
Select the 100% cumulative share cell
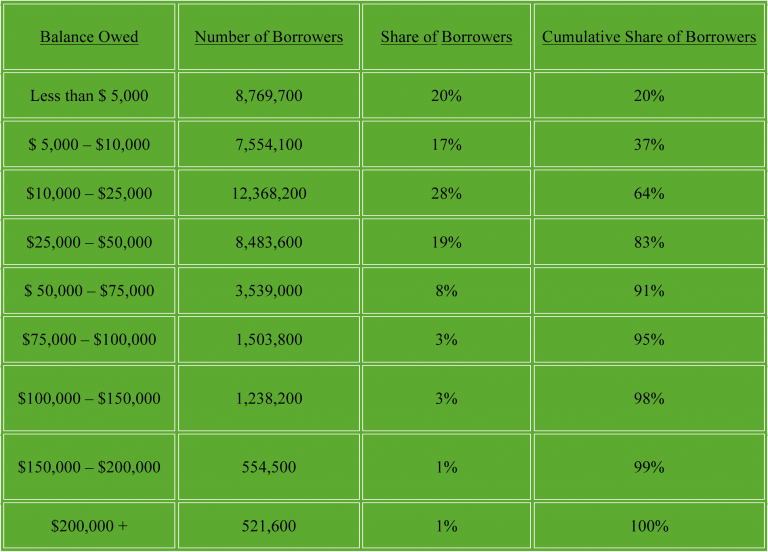649,526
